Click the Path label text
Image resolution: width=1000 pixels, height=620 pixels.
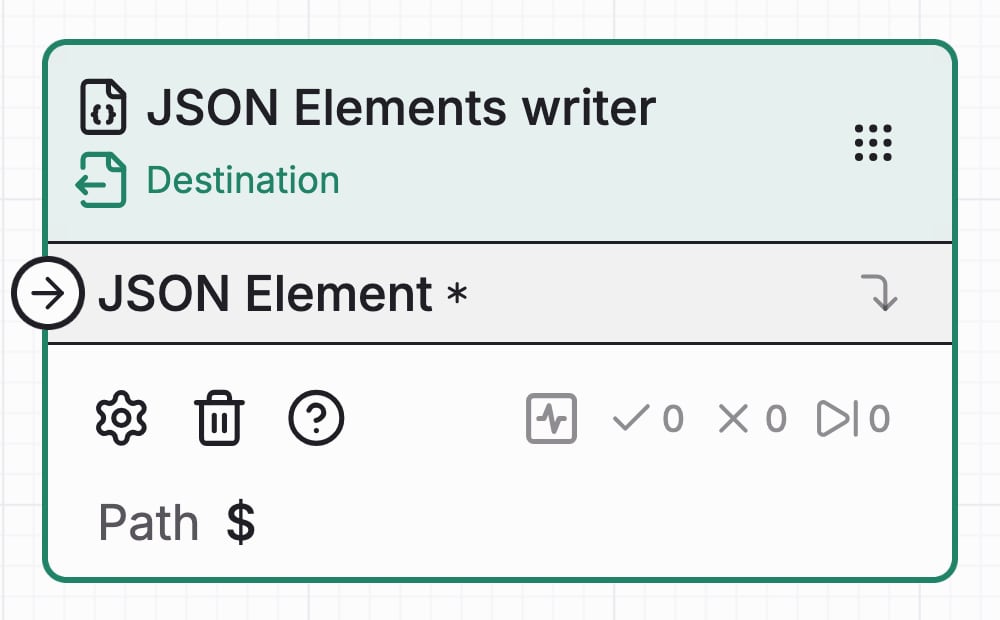(x=149, y=522)
